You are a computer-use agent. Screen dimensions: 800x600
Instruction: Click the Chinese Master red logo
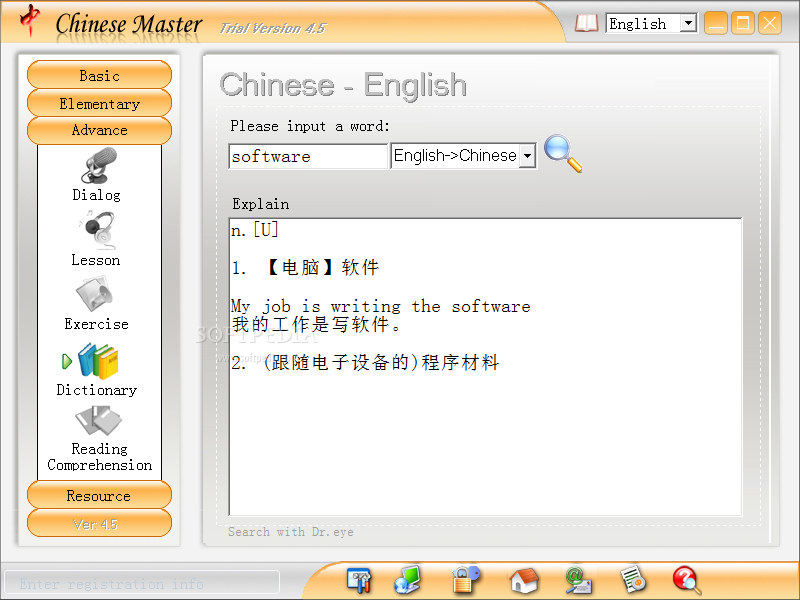tap(30, 20)
